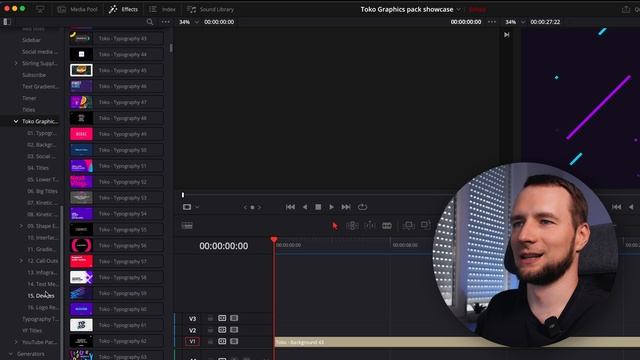
Task: Toggle the Effects panel tab
Action: 123,9
